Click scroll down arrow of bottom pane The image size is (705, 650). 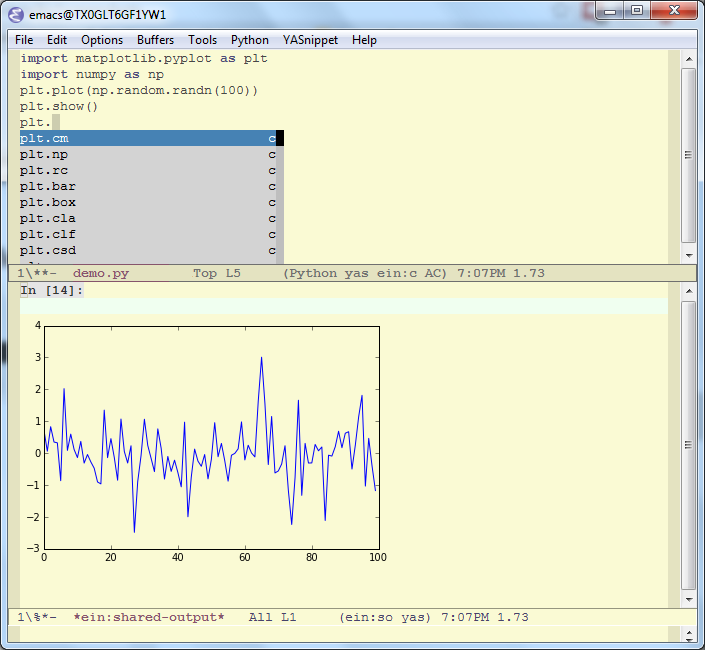(688, 600)
